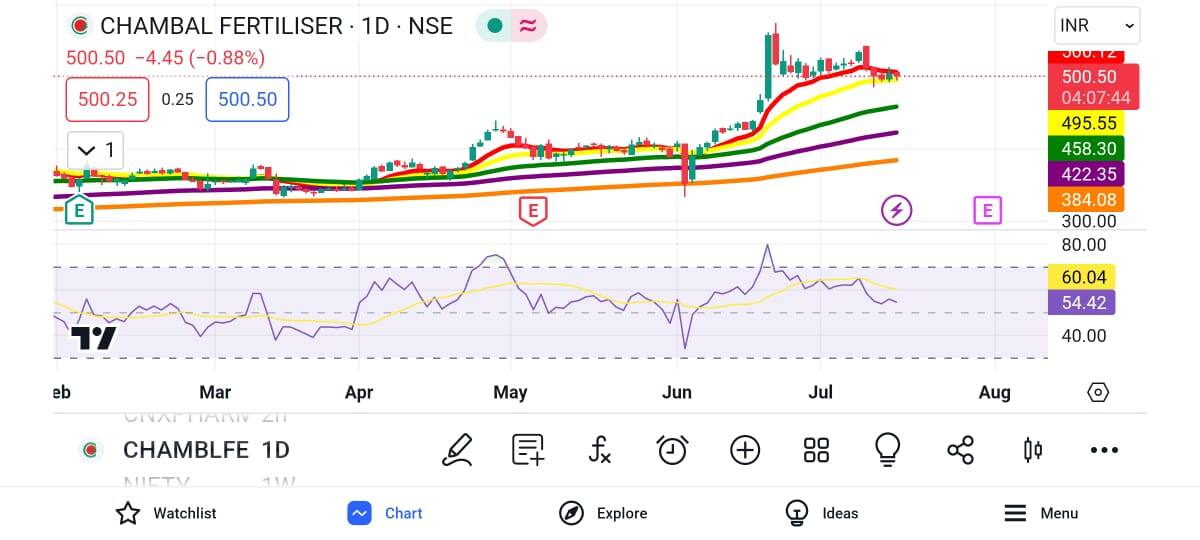Image resolution: width=1200 pixels, height=540 pixels.
Task: Open the Explore tab
Action: pyautogui.click(x=603, y=513)
